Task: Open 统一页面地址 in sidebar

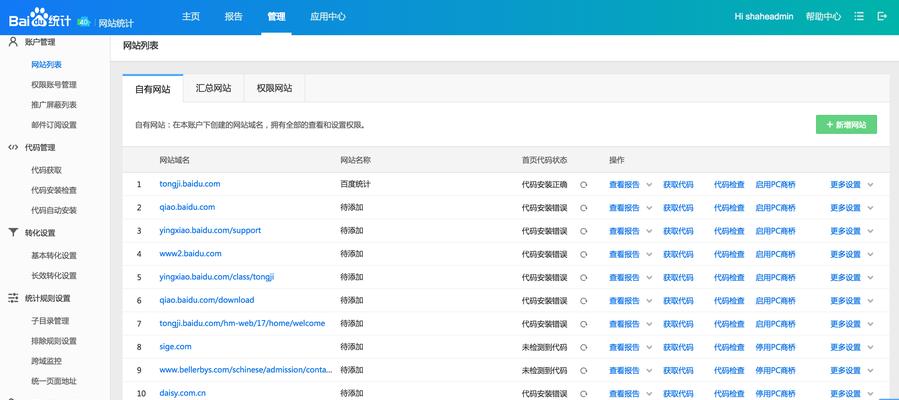Action: tap(54, 381)
